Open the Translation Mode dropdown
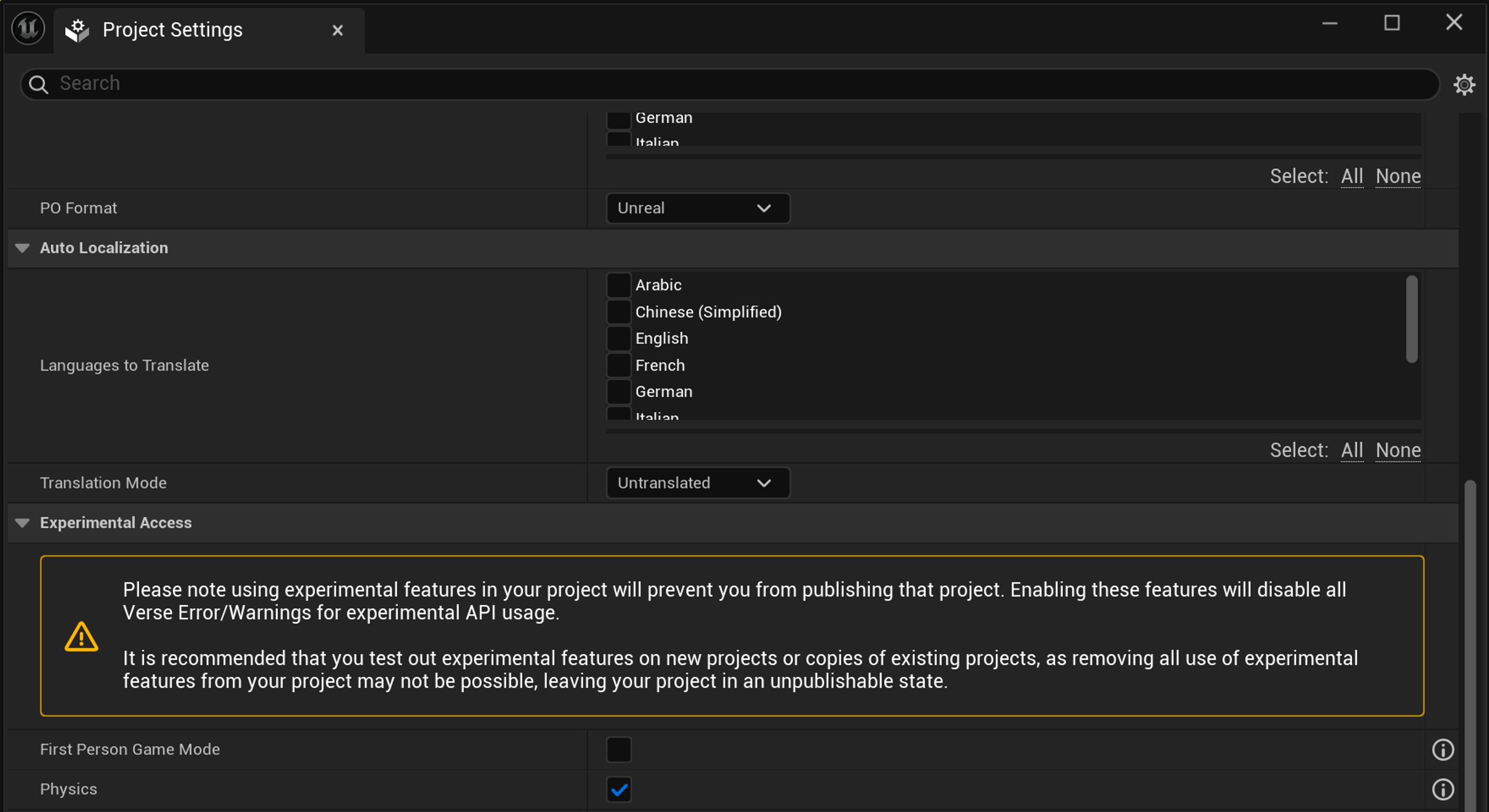The width and height of the screenshot is (1489, 812). (698, 483)
